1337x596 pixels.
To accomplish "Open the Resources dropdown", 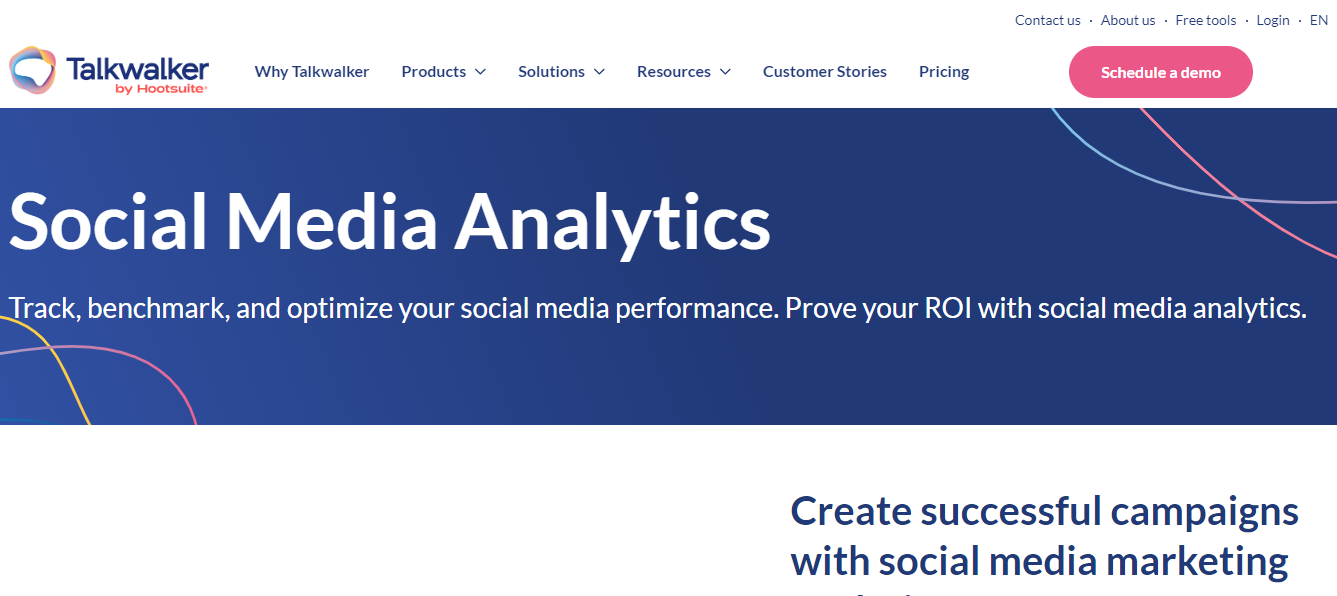I will [676, 71].
